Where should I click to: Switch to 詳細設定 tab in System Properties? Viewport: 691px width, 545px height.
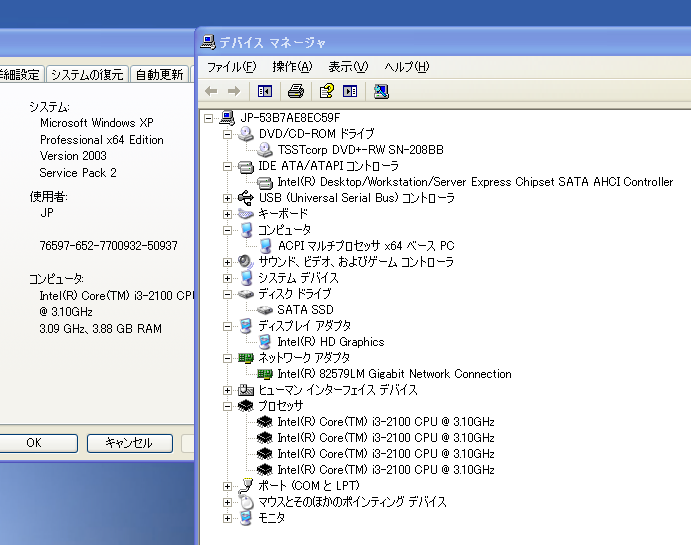pos(20,74)
